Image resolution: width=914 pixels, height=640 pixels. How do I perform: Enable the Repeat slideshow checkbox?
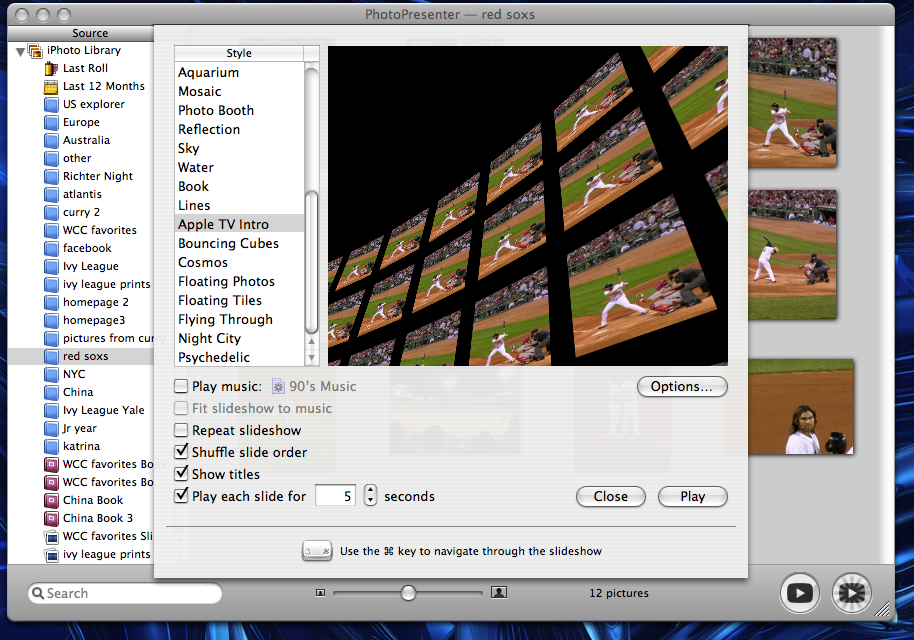[181, 430]
